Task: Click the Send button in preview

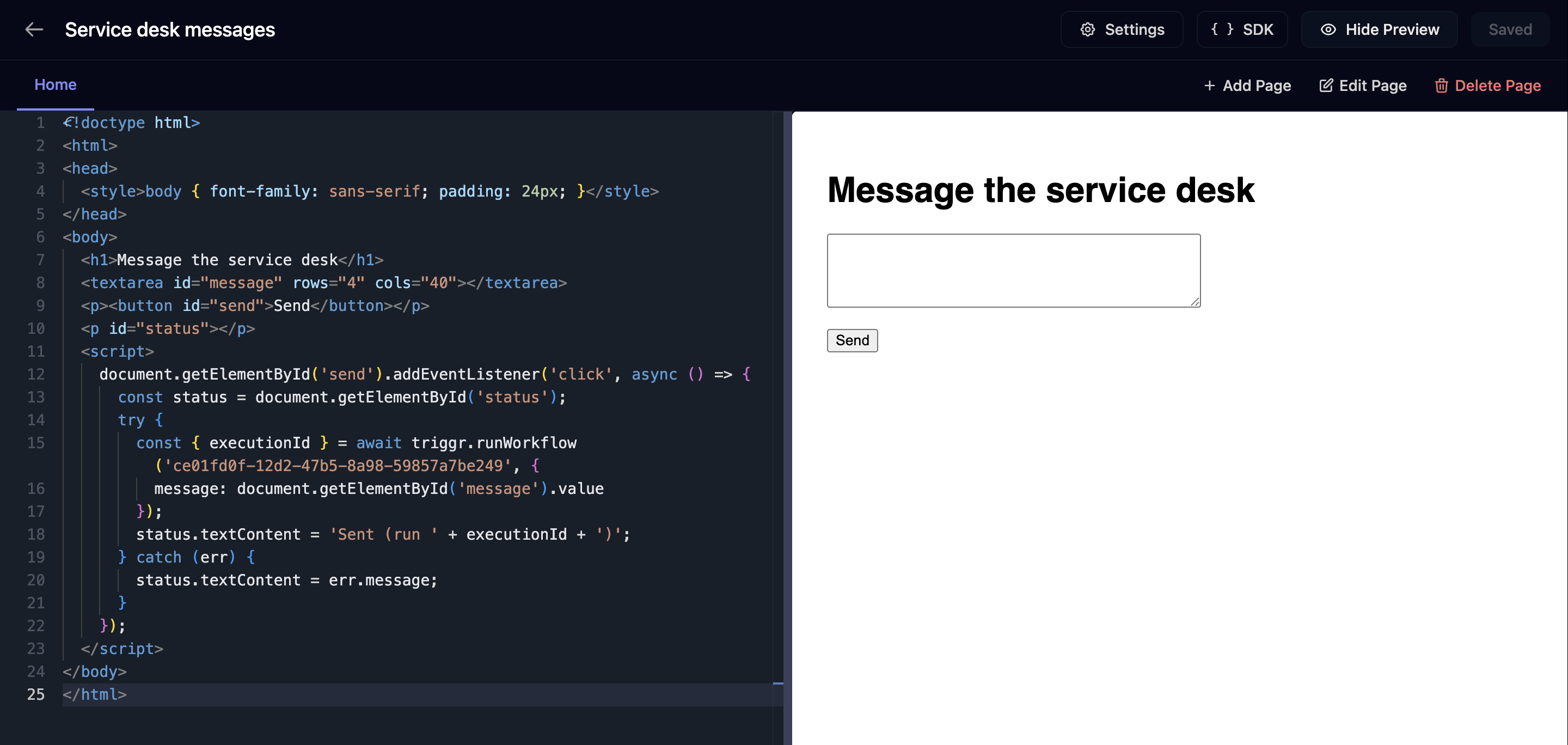Action: pyautogui.click(x=852, y=340)
